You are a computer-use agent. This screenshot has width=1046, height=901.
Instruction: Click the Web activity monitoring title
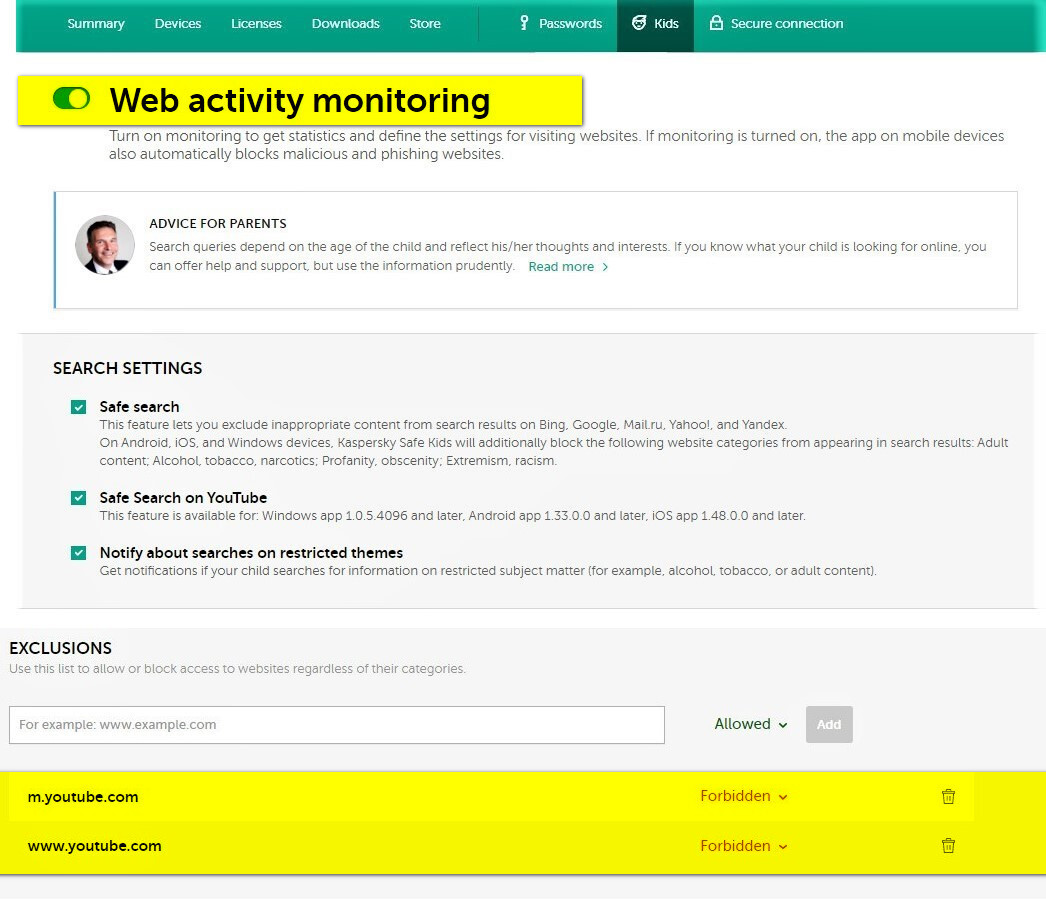pyautogui.click(x=300, y=101)
